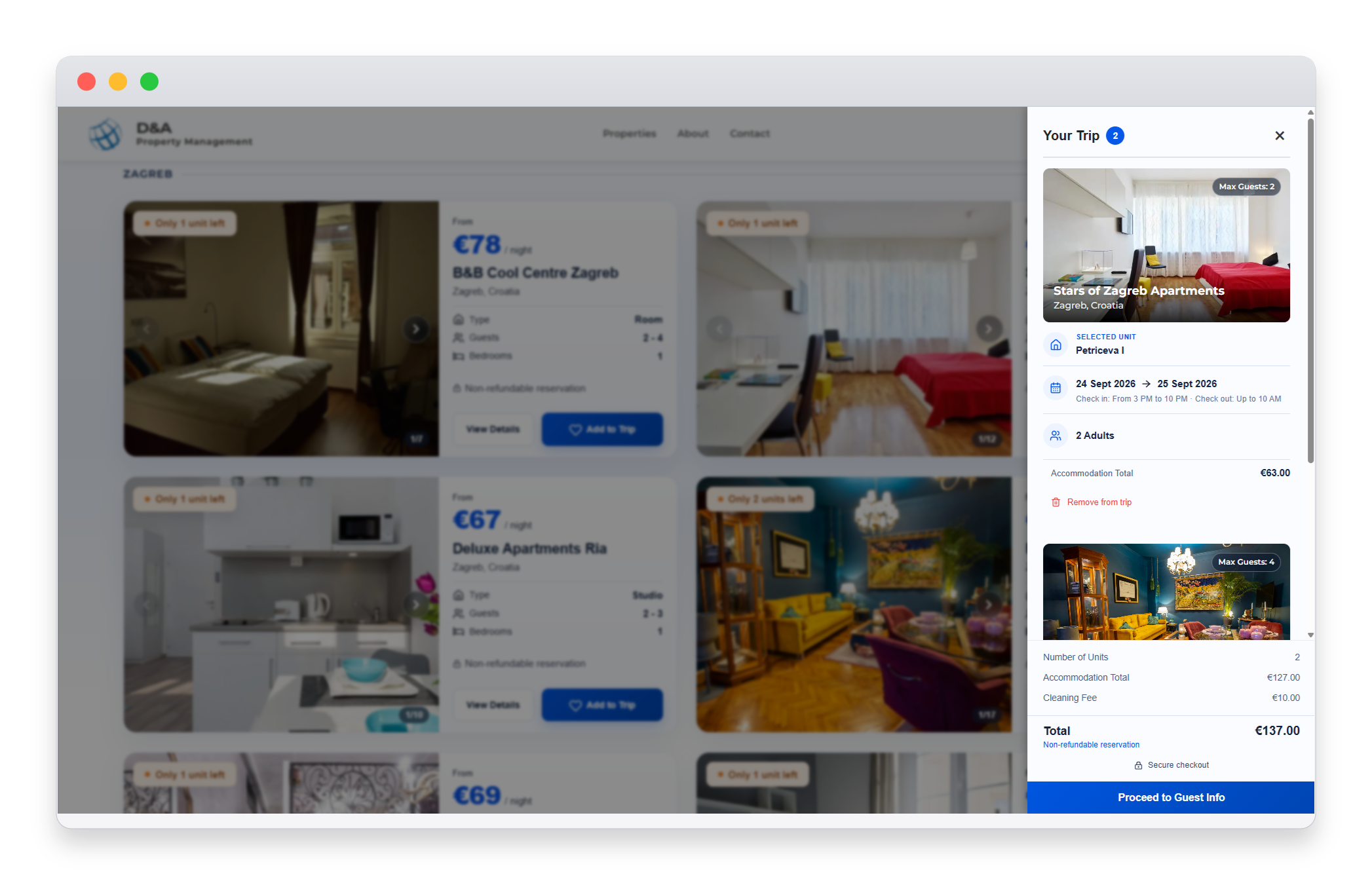Click the trip panel vertical scrollbar
This screenshot has height=885, width=1372.
(x=1310, y=291)
